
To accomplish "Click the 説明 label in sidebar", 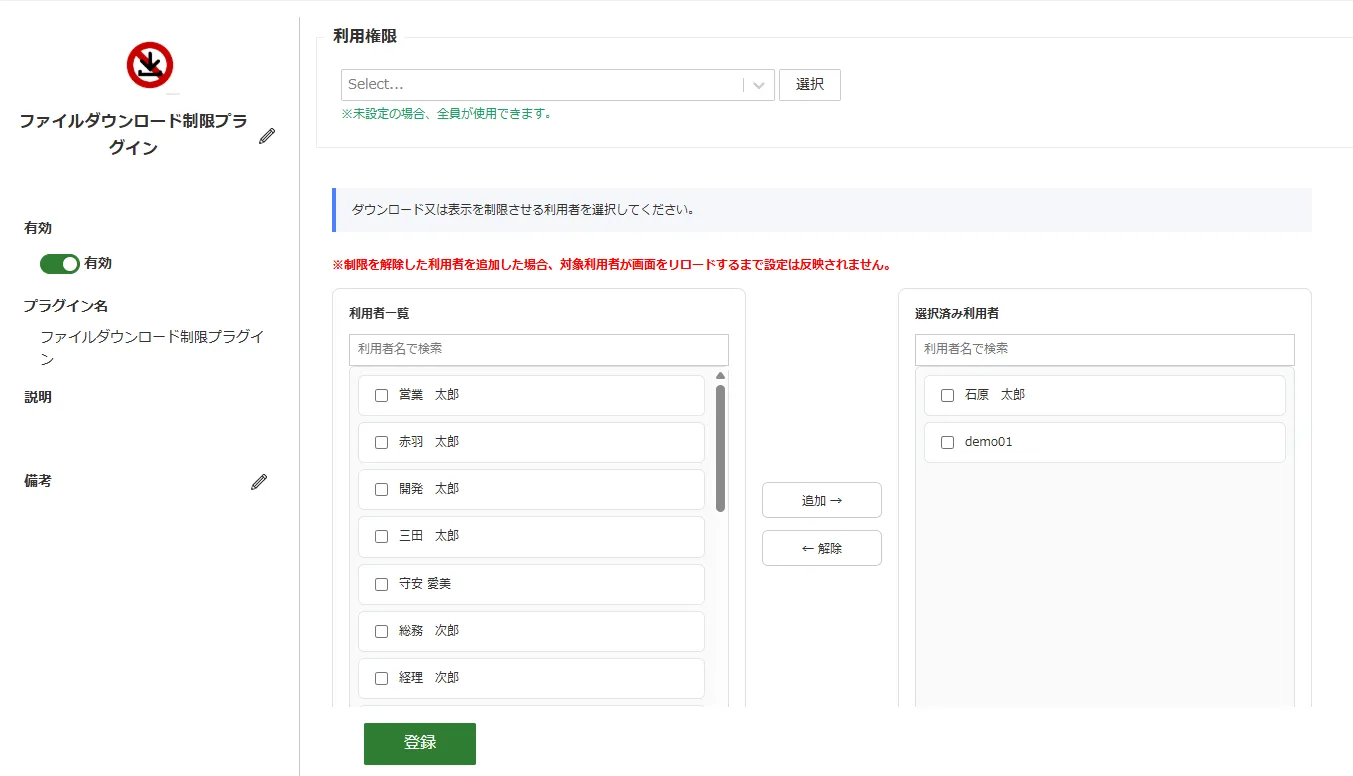I will pos(38,397).
